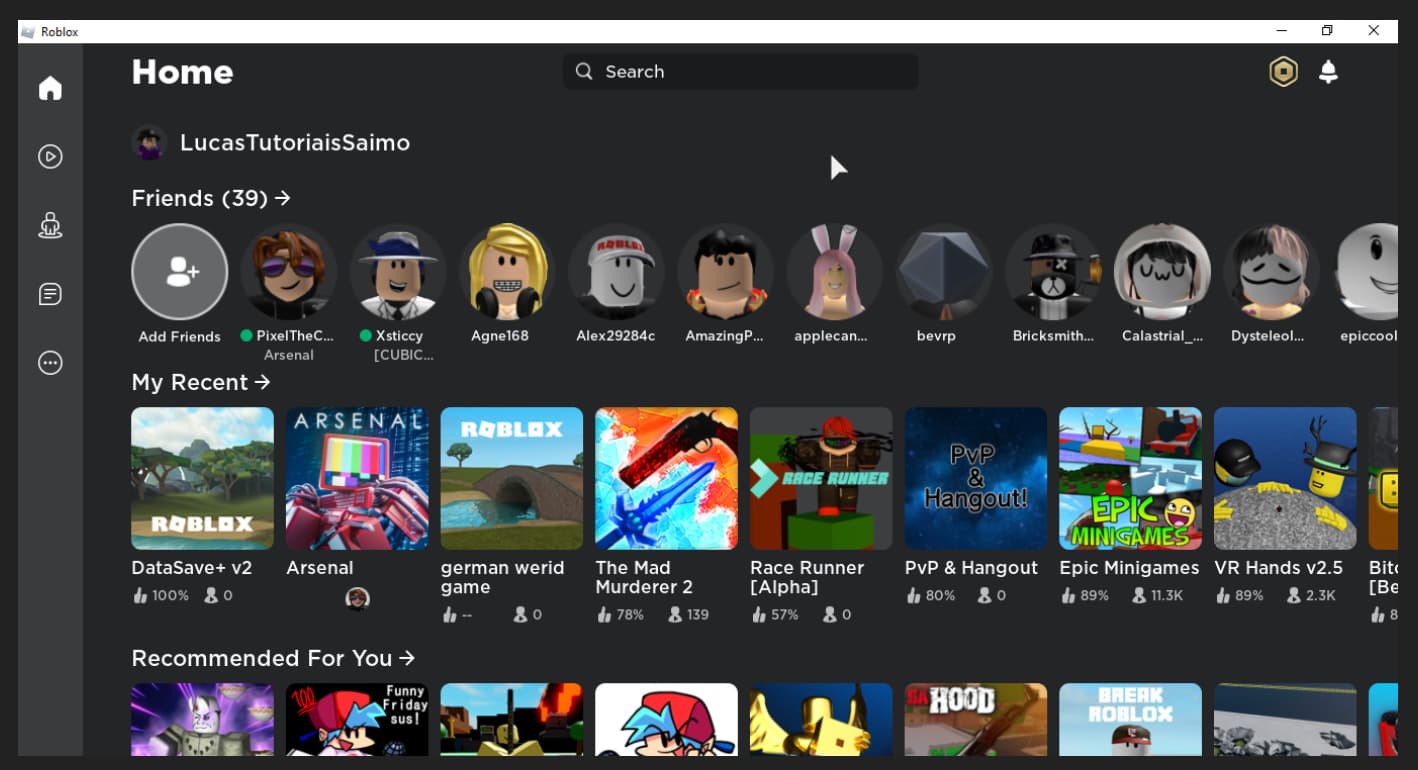Expand My Recent with its arrow

pyautogui.click(x=261, y=382)
